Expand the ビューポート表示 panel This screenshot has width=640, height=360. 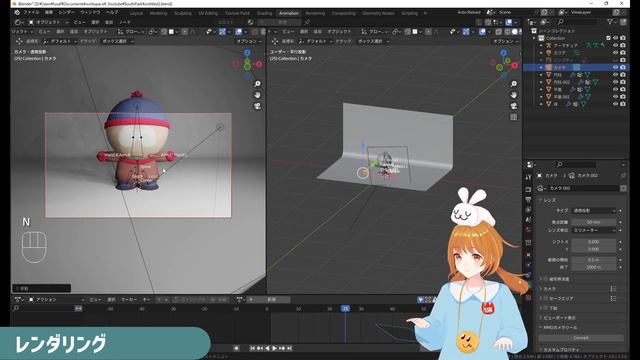[x=560, y=318]
